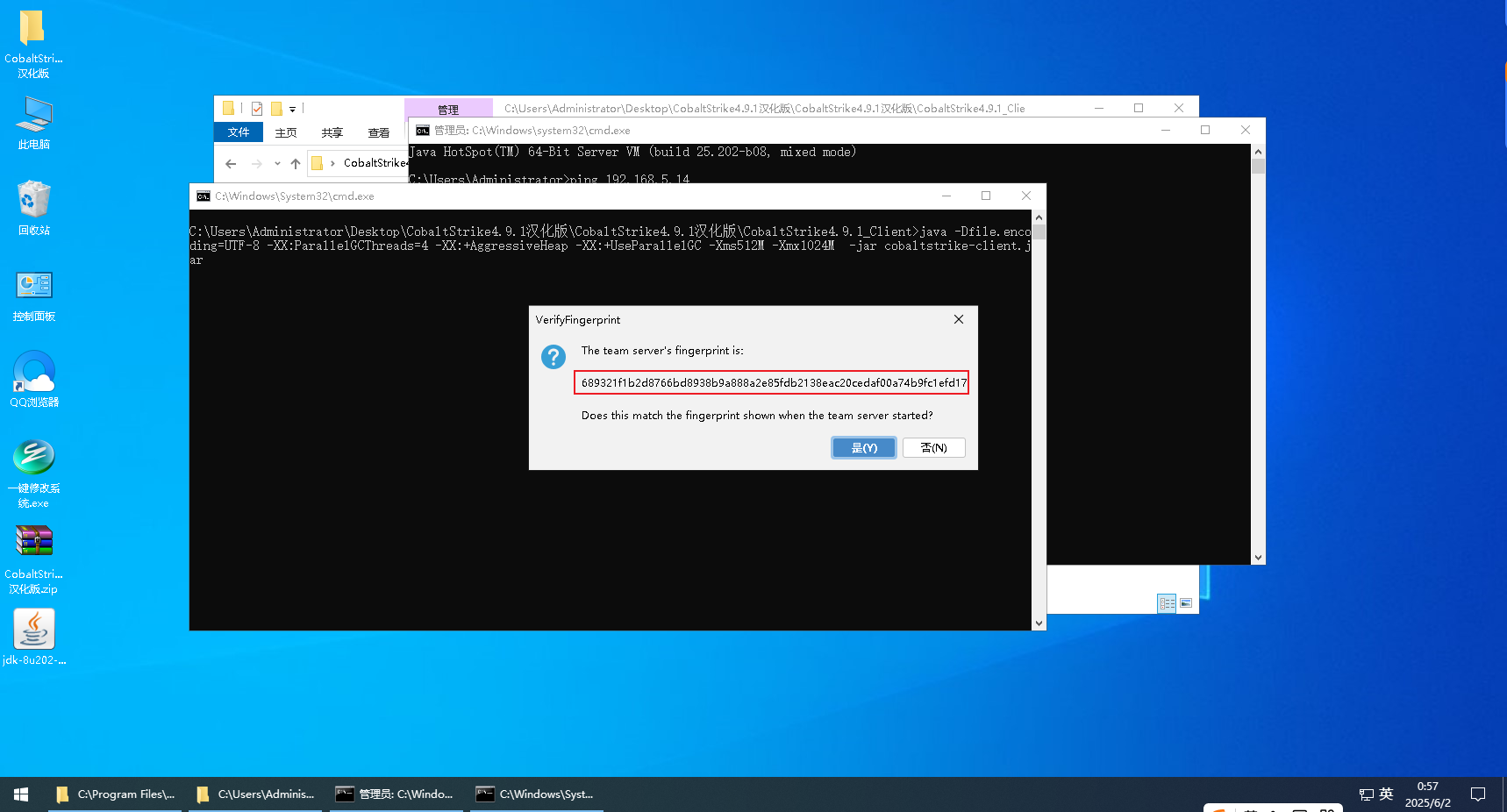Select the 此电脑 desktop icon
1507x812 pixels.
click(34, 124)
